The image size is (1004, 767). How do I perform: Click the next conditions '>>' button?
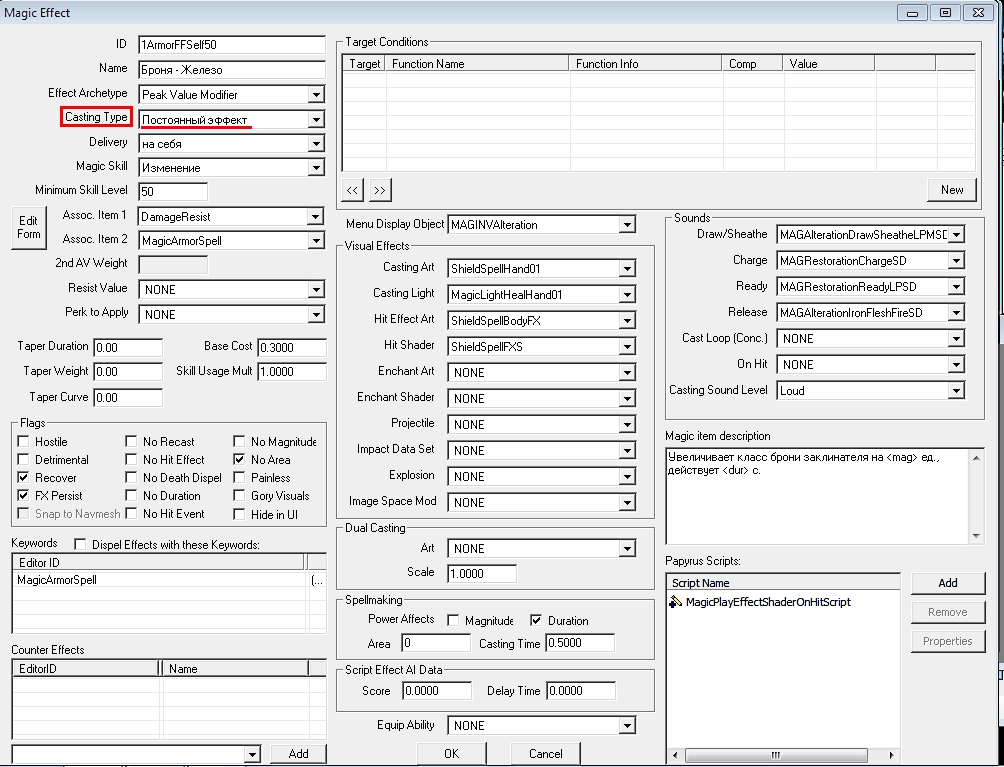(x=379, y=189)
